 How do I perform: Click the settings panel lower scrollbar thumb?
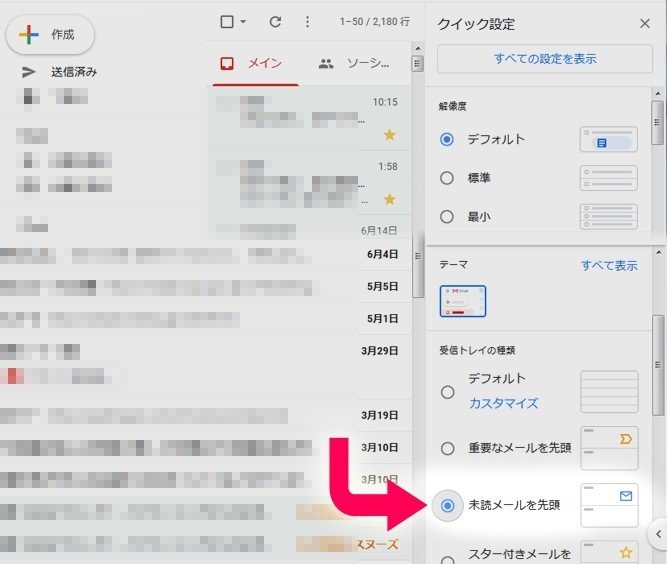click(x=658, y=365)
